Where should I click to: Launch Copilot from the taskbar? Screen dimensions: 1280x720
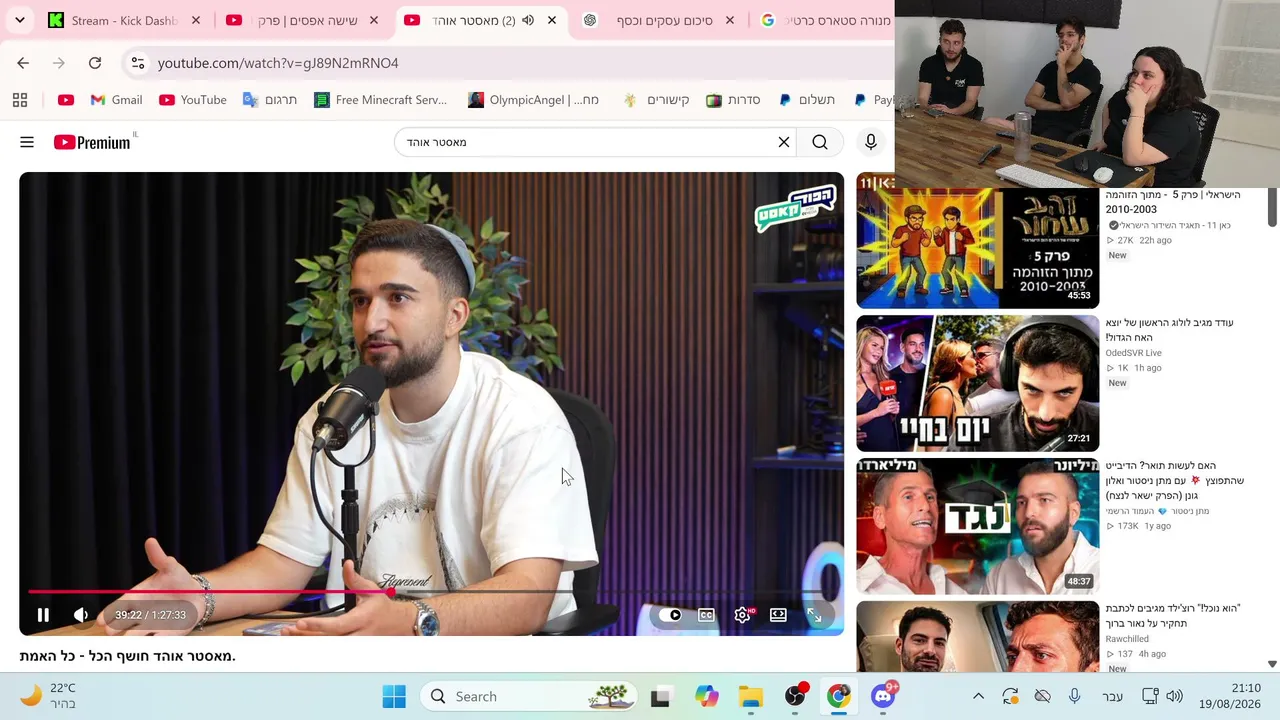(707, 697)
